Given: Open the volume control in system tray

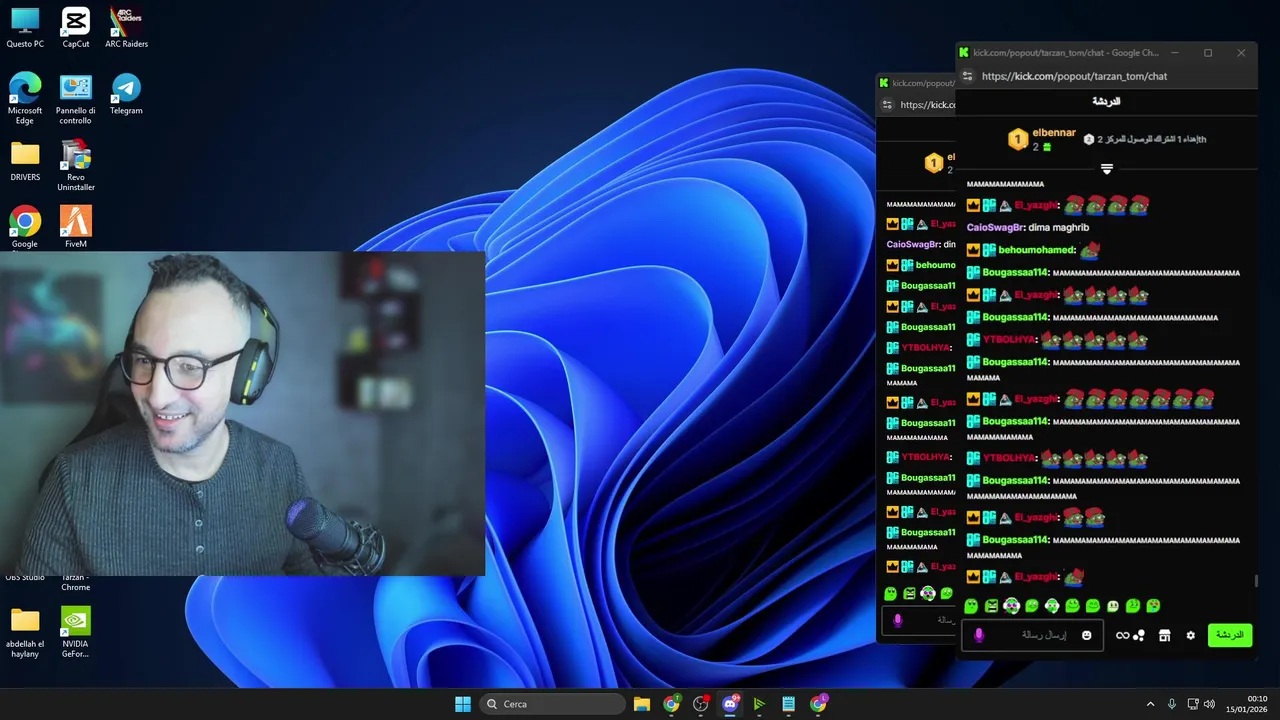Looking at the screenshot, I should 1209,704.
